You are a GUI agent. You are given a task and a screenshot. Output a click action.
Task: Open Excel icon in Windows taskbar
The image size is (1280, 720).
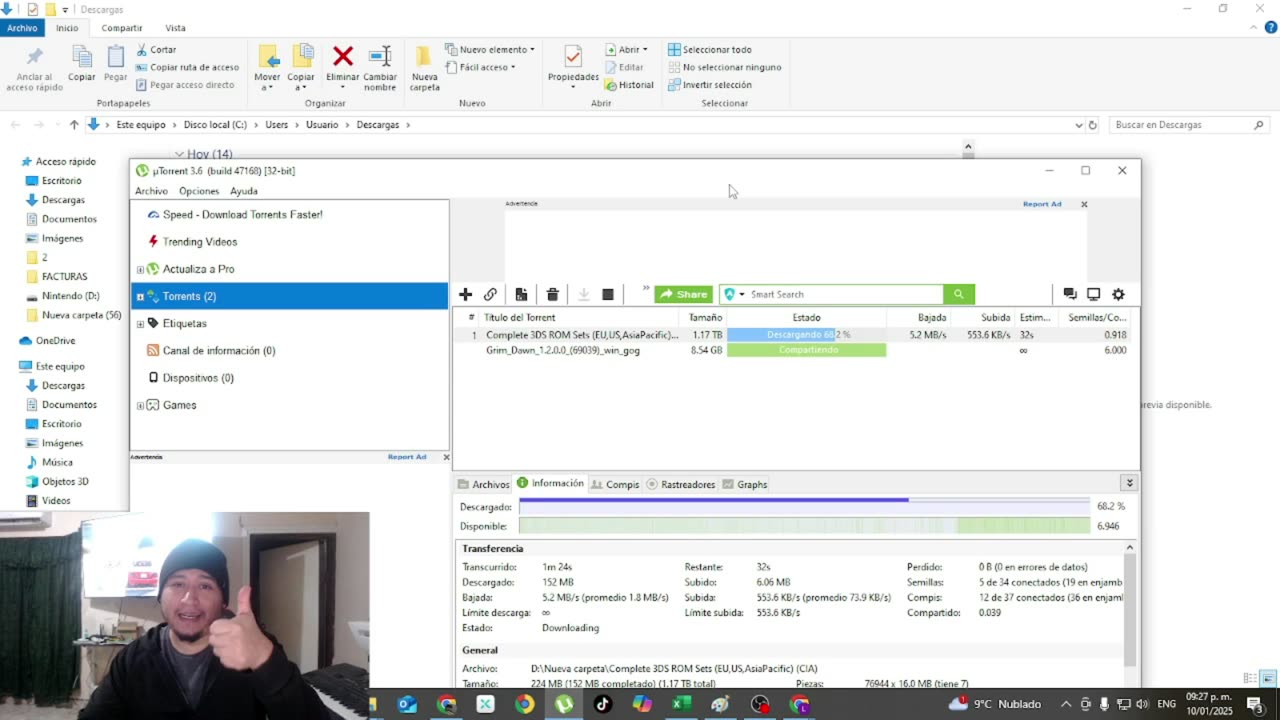click(x=681, y=704)
